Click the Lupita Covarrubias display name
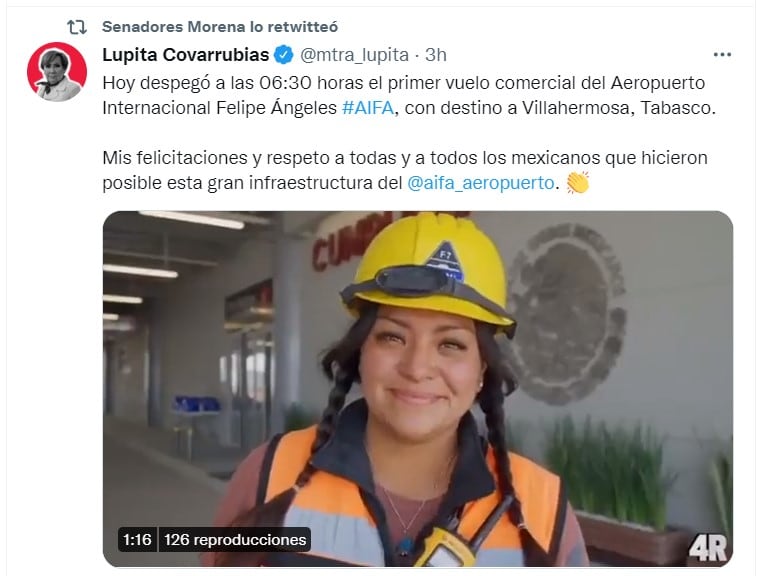The width and height of the screenshot is (758, 576). 186,55
